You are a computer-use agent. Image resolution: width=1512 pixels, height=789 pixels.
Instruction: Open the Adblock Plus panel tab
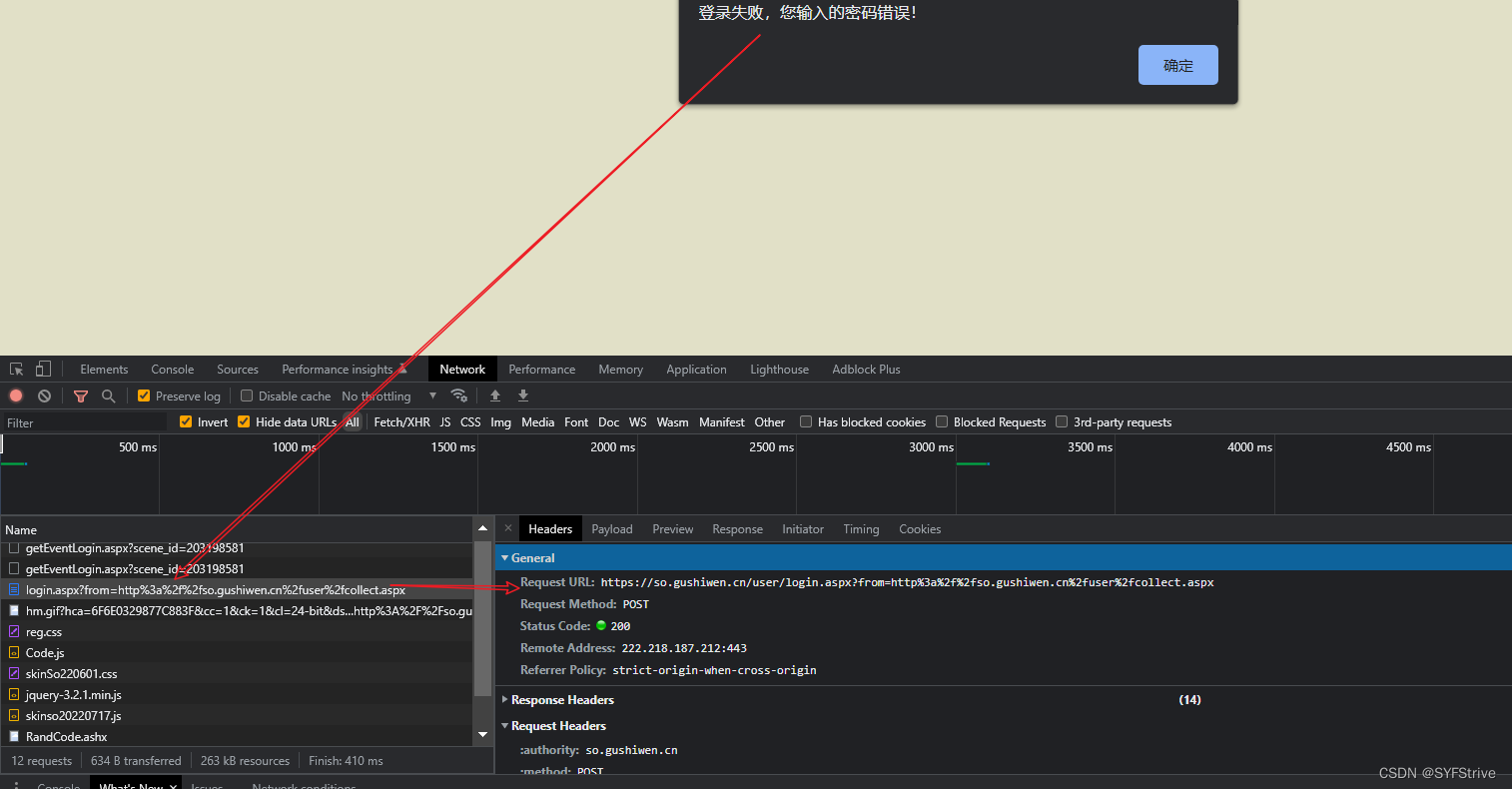click(867, 369)
